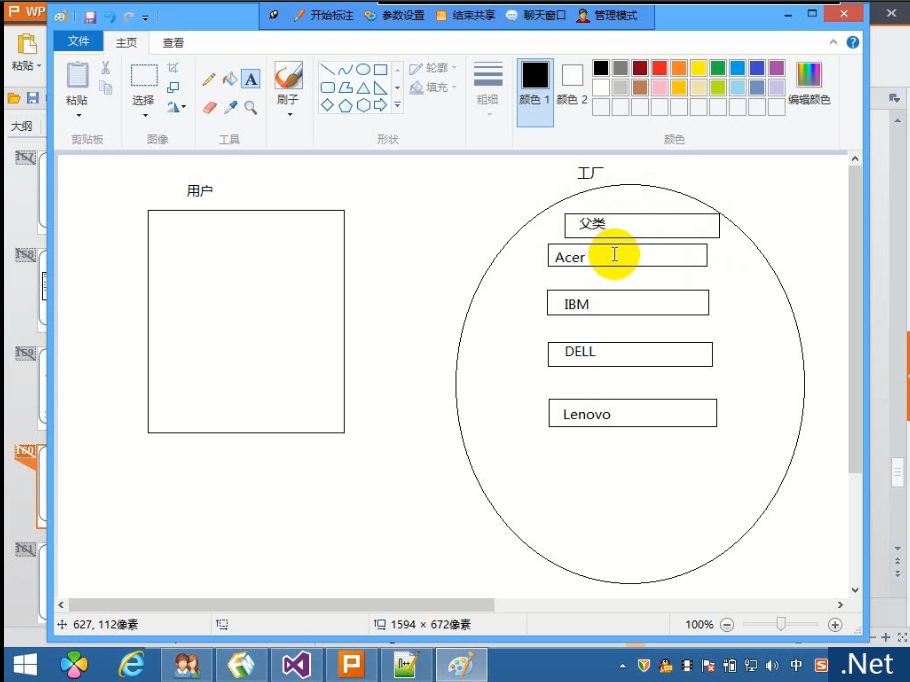Select the Right triangle shape

(x=380, y=88)
